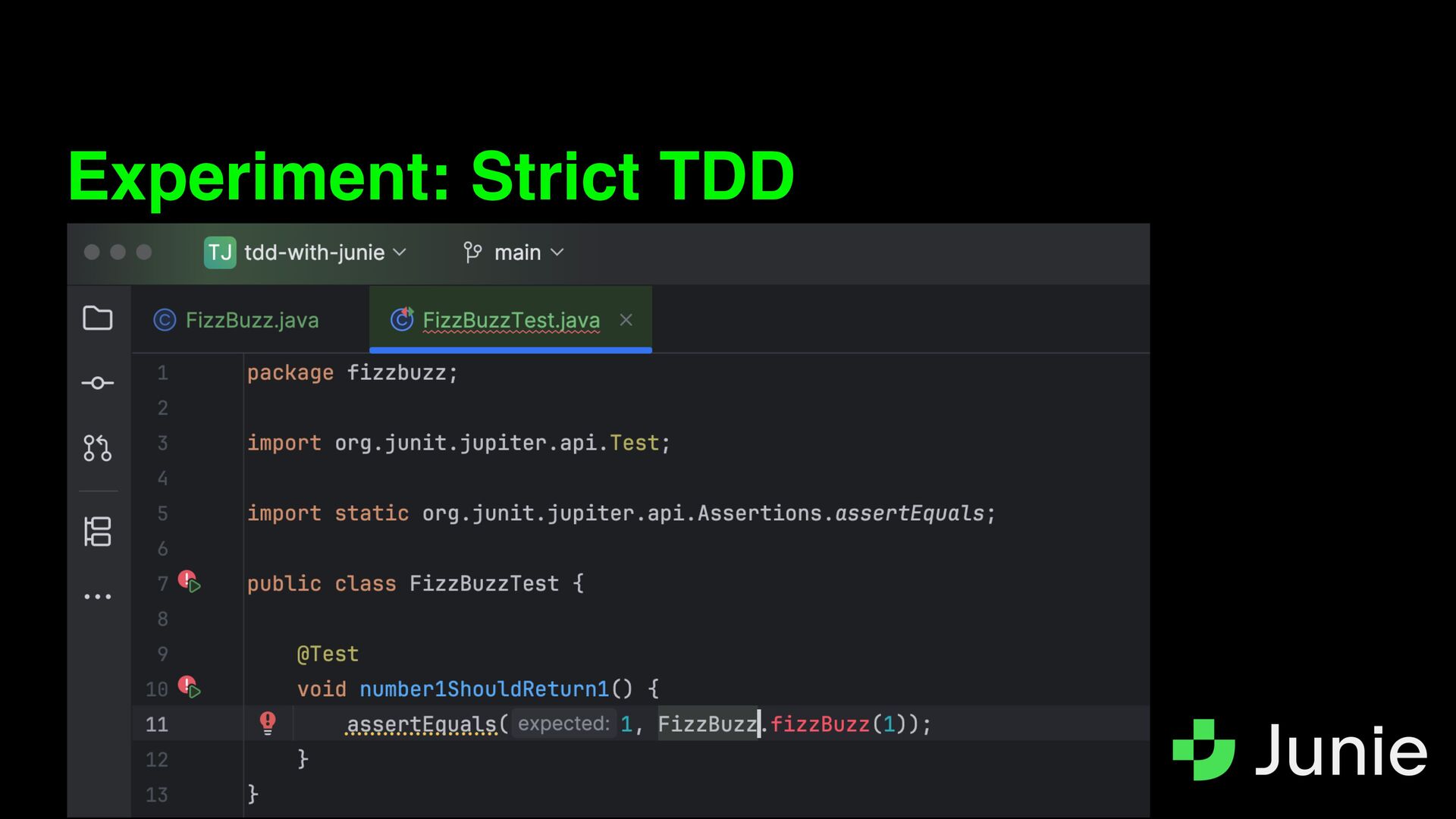Run number1ShouldReturn1 test gutter icon

click(190, 688)
